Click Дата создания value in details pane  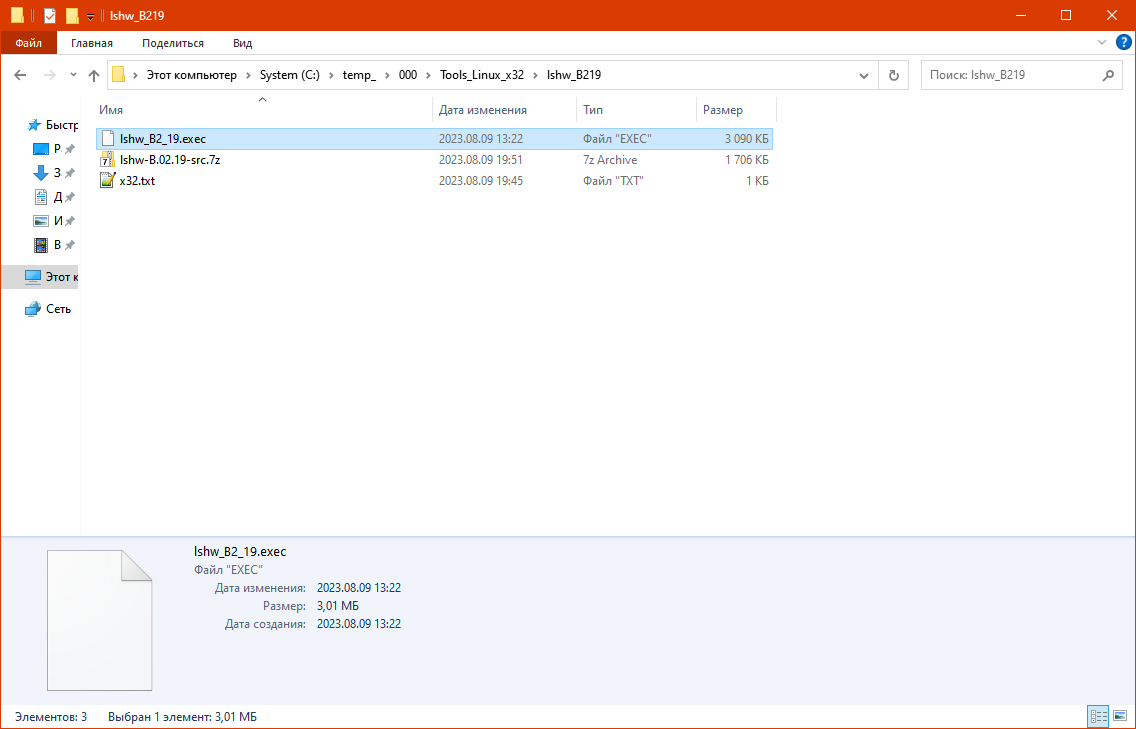click(x=359, y=623)
